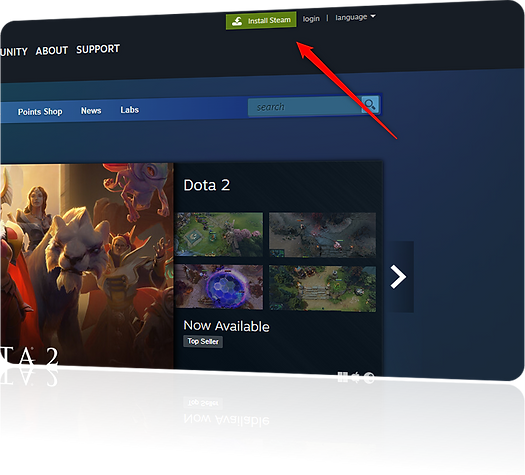Click the Windows platform icon
The height and width of the screenshot is (475, 525).
(343, 377)
